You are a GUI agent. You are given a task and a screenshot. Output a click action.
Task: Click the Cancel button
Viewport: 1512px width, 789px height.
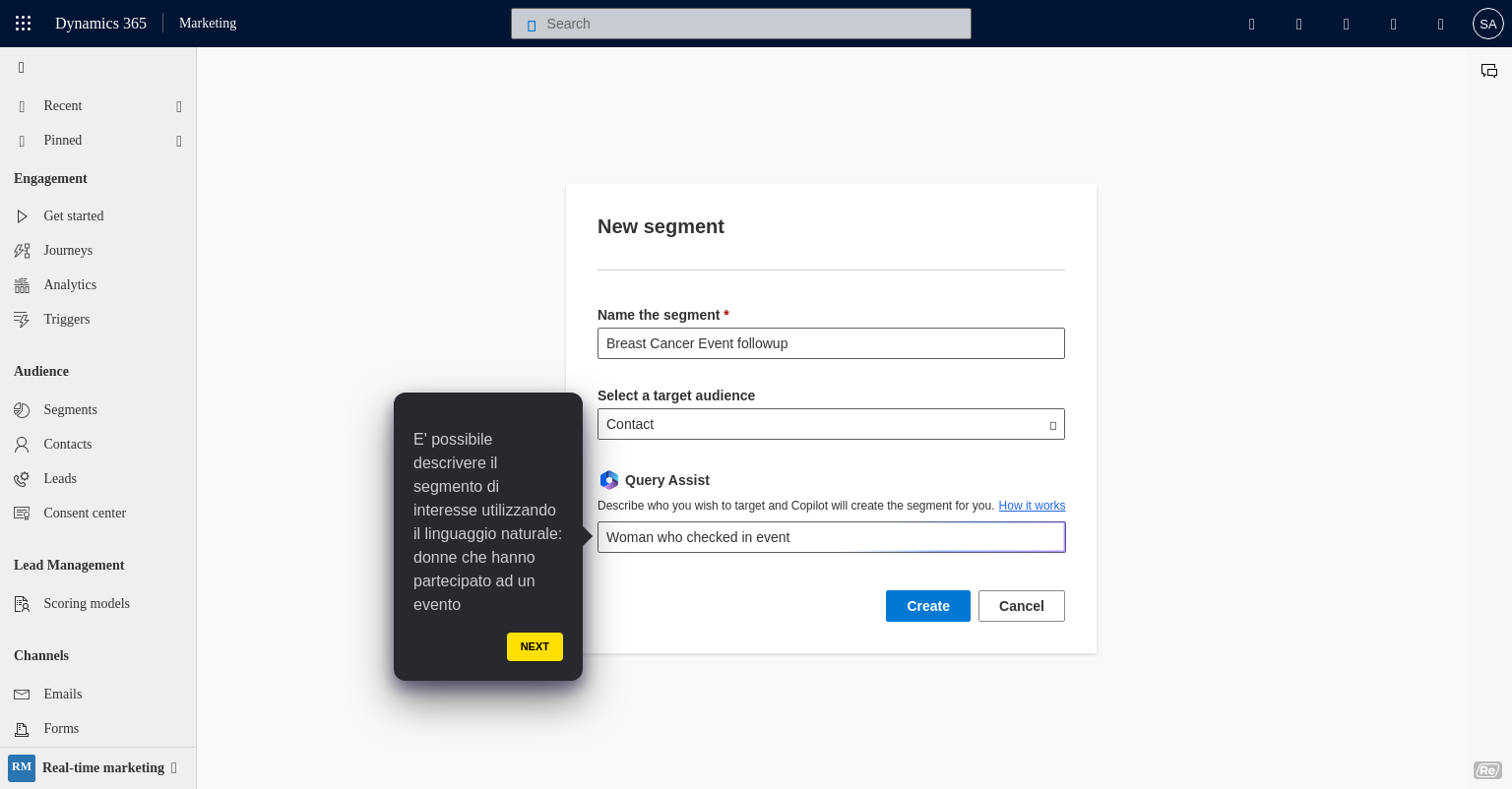click(x=1022, y=606)
